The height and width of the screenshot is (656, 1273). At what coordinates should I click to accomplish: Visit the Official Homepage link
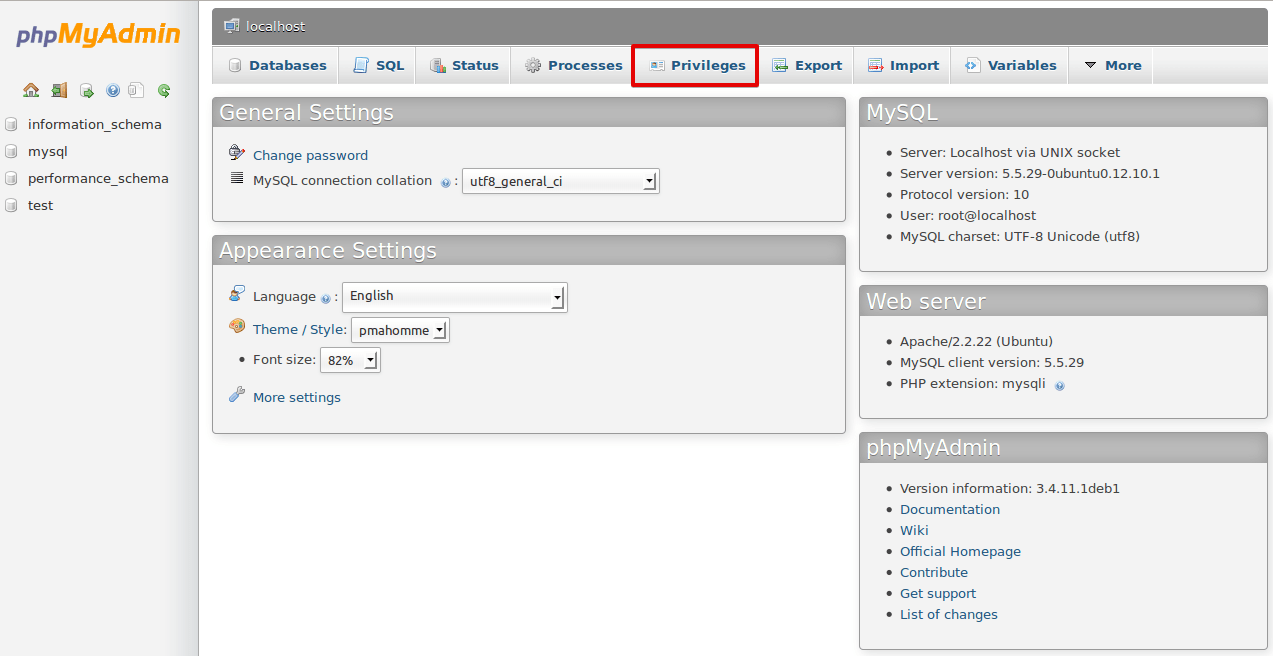click(x=960, y=552)
